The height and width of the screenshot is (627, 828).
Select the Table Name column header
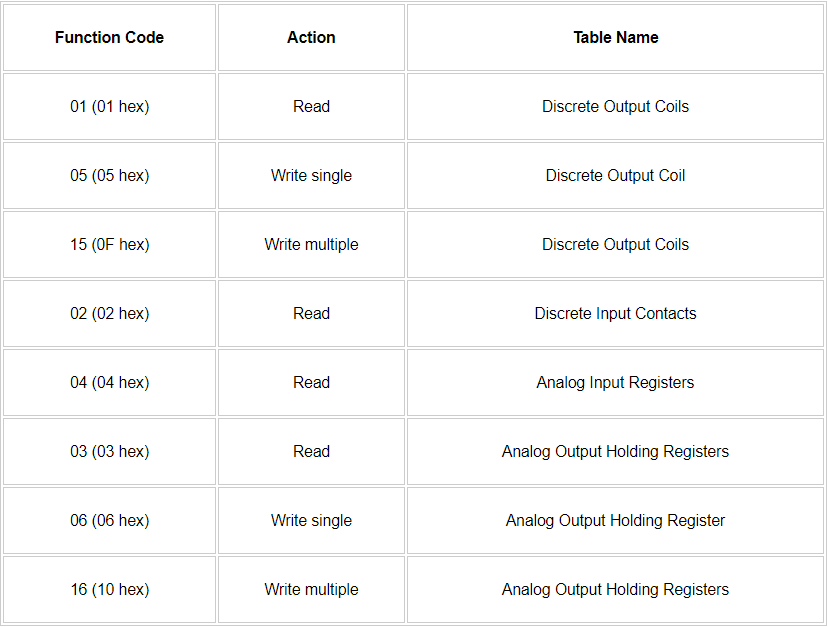[615, 37]
